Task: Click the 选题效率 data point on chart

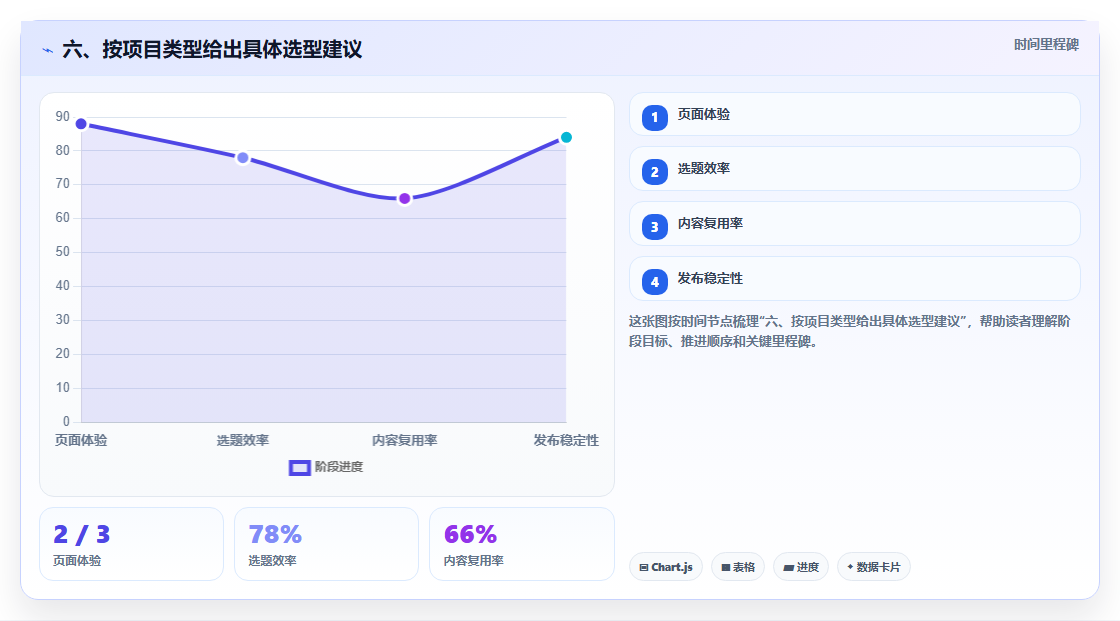Action: pos(243,158)
